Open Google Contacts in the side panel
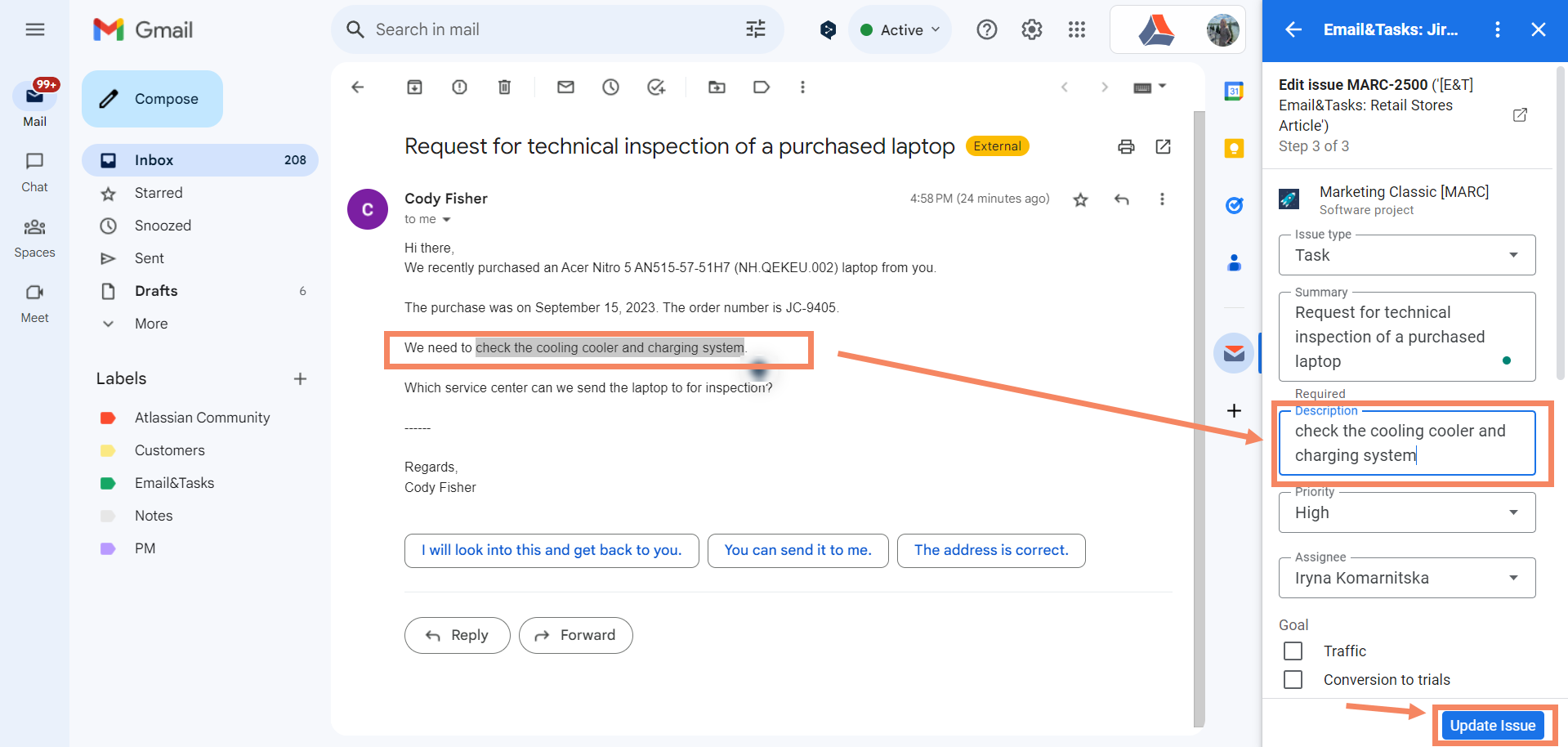 1234,262
